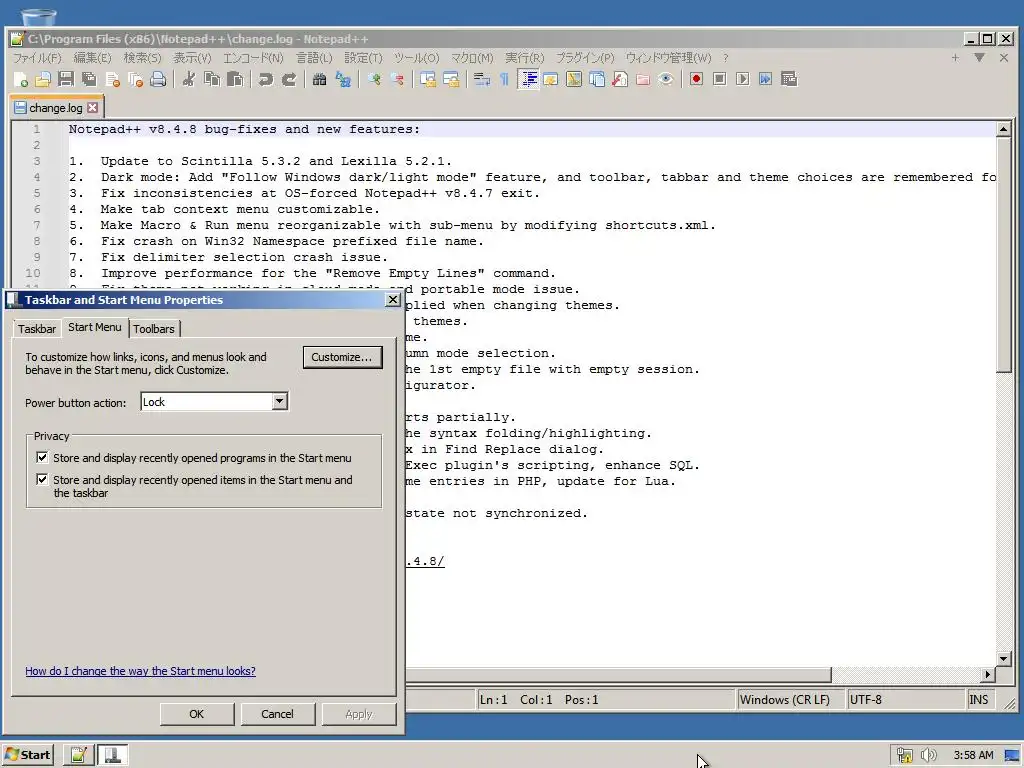1024x768 pixels.
Task: Click the Save Recorded Macro icon
Action: tap(789, 80)
